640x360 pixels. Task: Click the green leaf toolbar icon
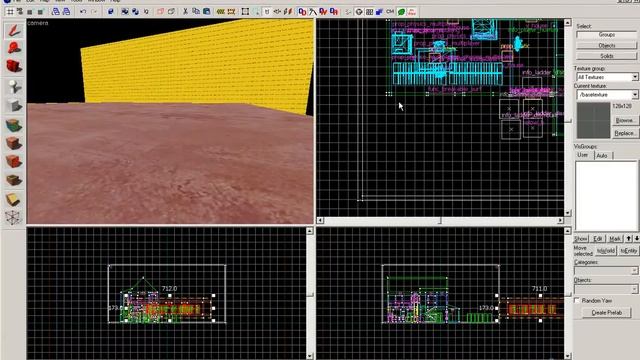point(401,12)
